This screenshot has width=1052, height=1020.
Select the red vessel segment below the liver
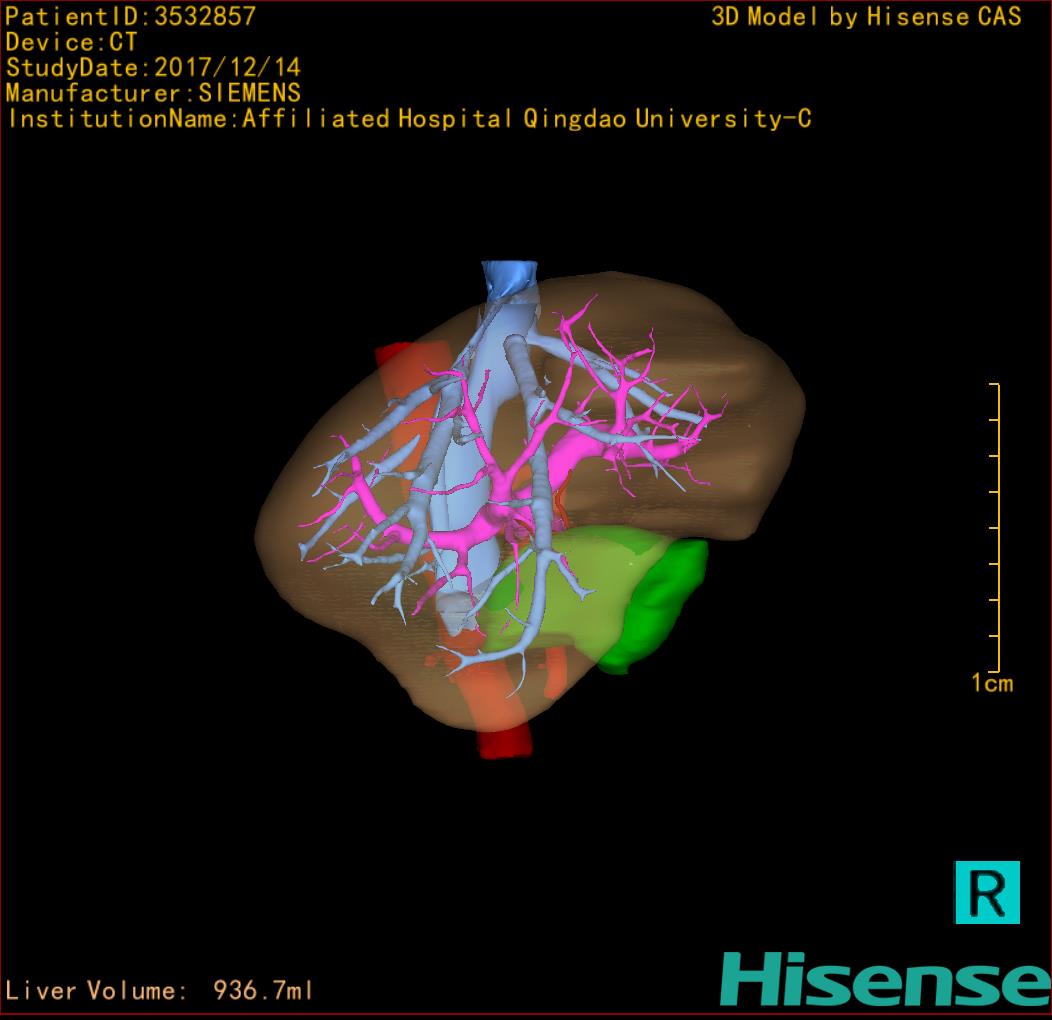click(x=504, y=742)
